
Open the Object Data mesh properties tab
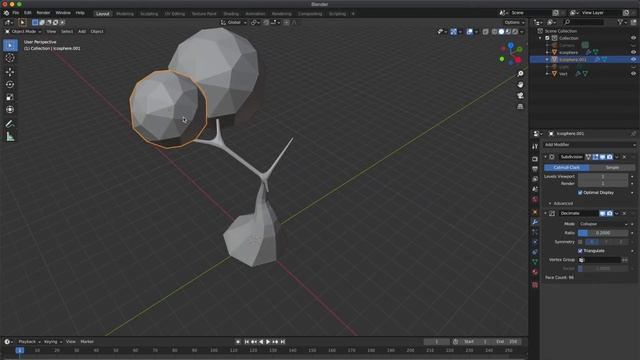[535, 262]
